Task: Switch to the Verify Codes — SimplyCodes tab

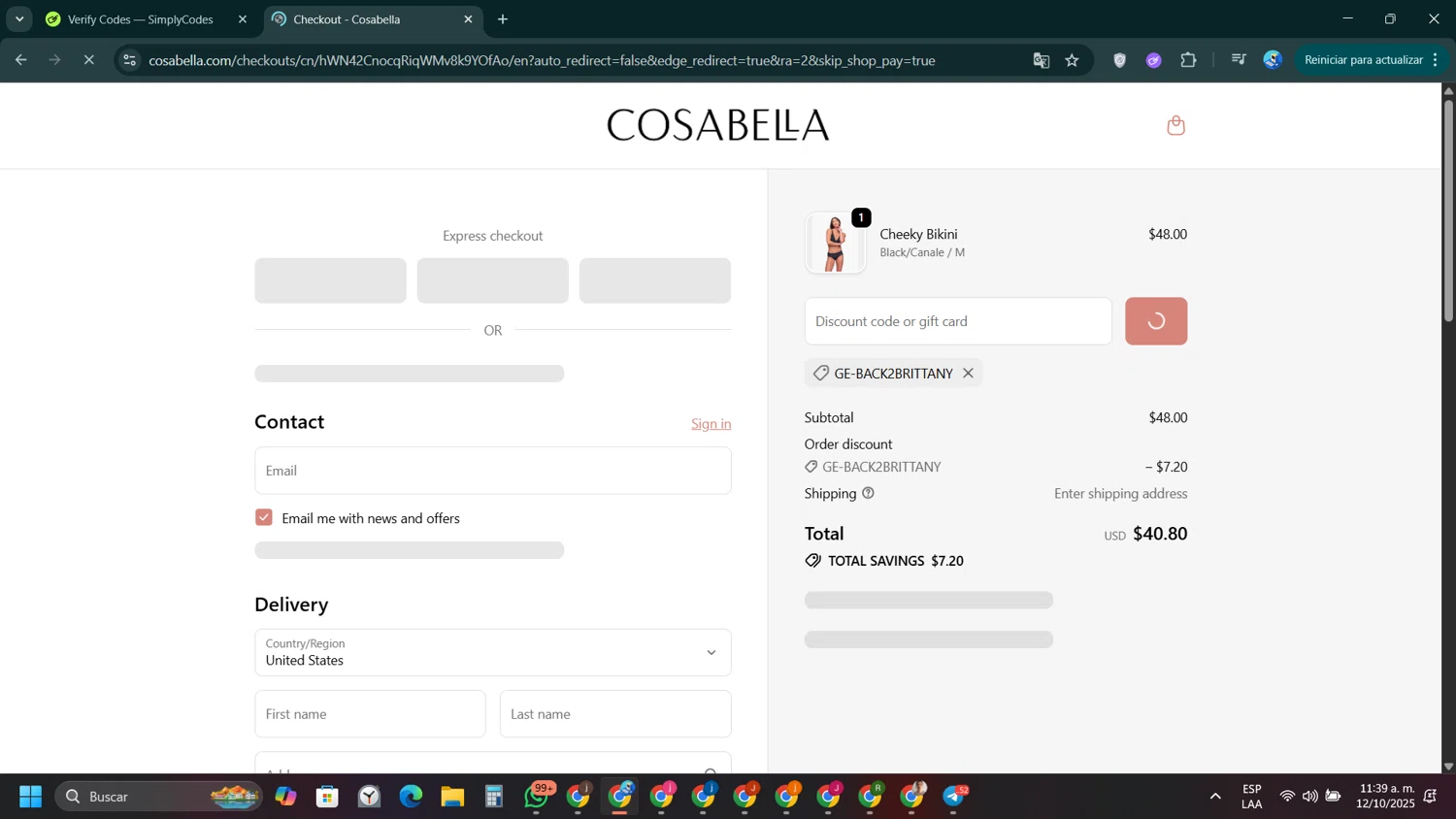Action: click(141, 19)
